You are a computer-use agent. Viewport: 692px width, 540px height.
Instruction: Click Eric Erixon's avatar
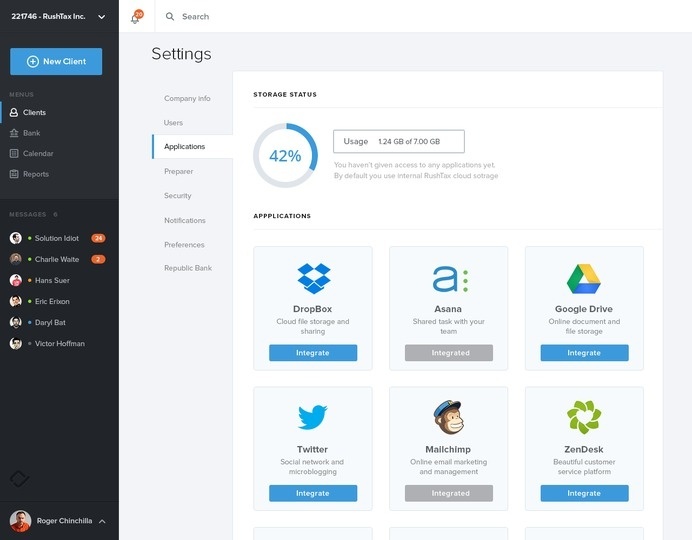point(16,301)
